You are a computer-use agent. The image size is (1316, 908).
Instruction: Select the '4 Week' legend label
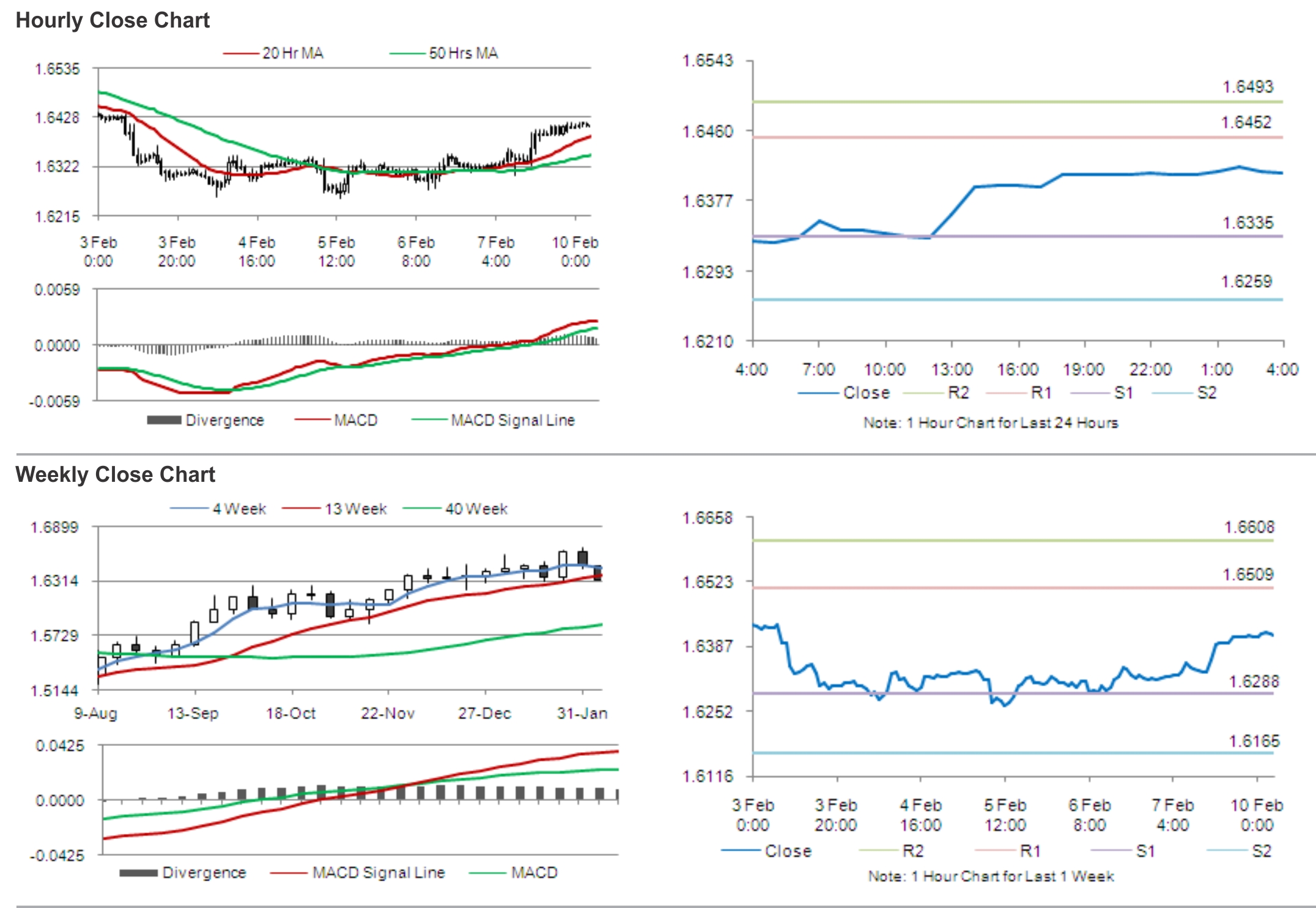[239, 509]
